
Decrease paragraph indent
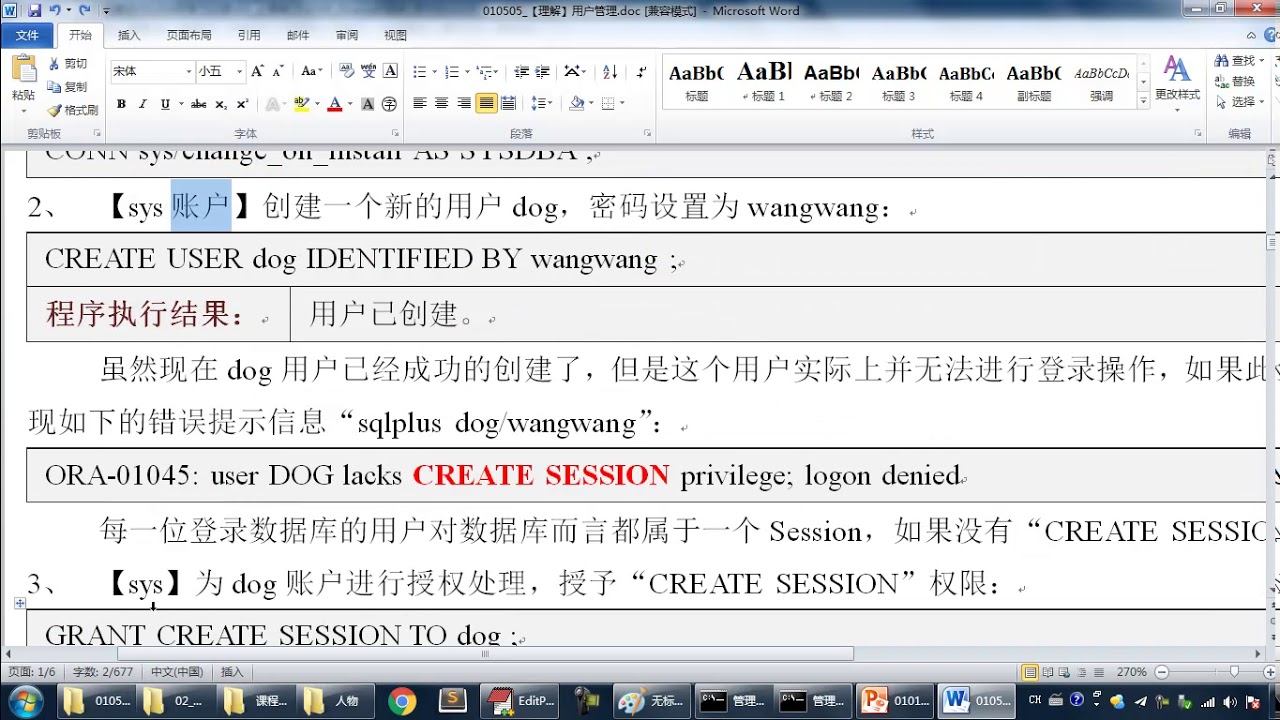pos(521,72)
